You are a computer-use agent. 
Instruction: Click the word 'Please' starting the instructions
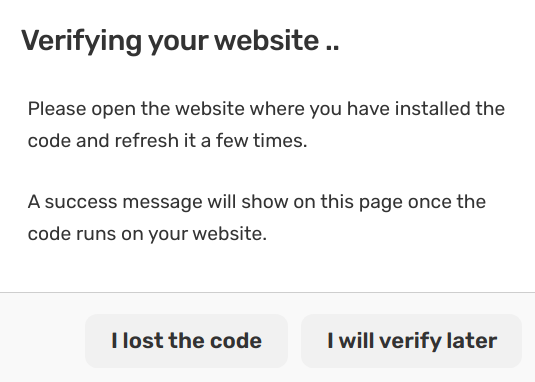click(57, 109)
